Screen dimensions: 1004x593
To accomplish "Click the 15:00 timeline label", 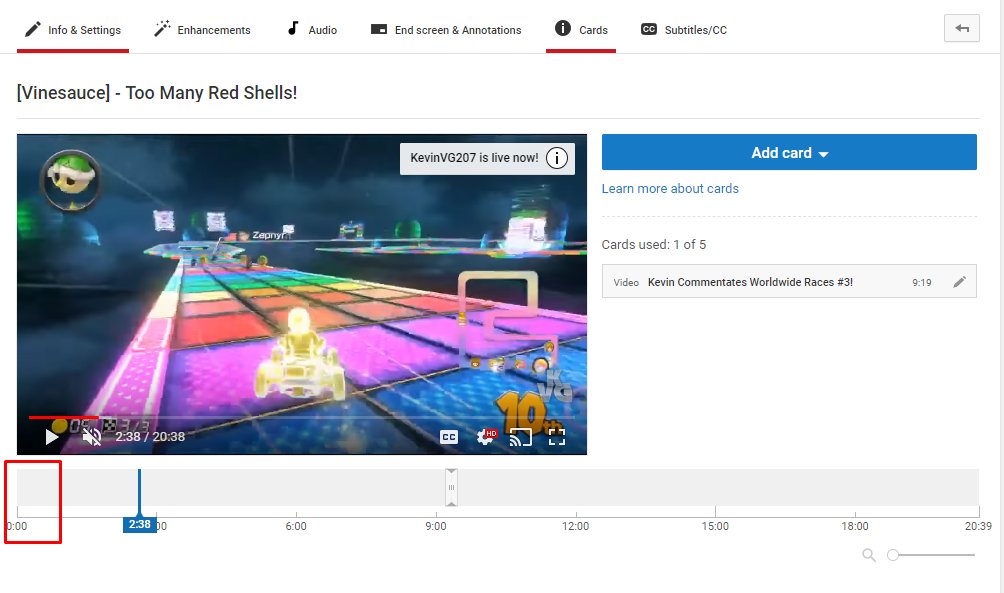I will pos(715,526).
